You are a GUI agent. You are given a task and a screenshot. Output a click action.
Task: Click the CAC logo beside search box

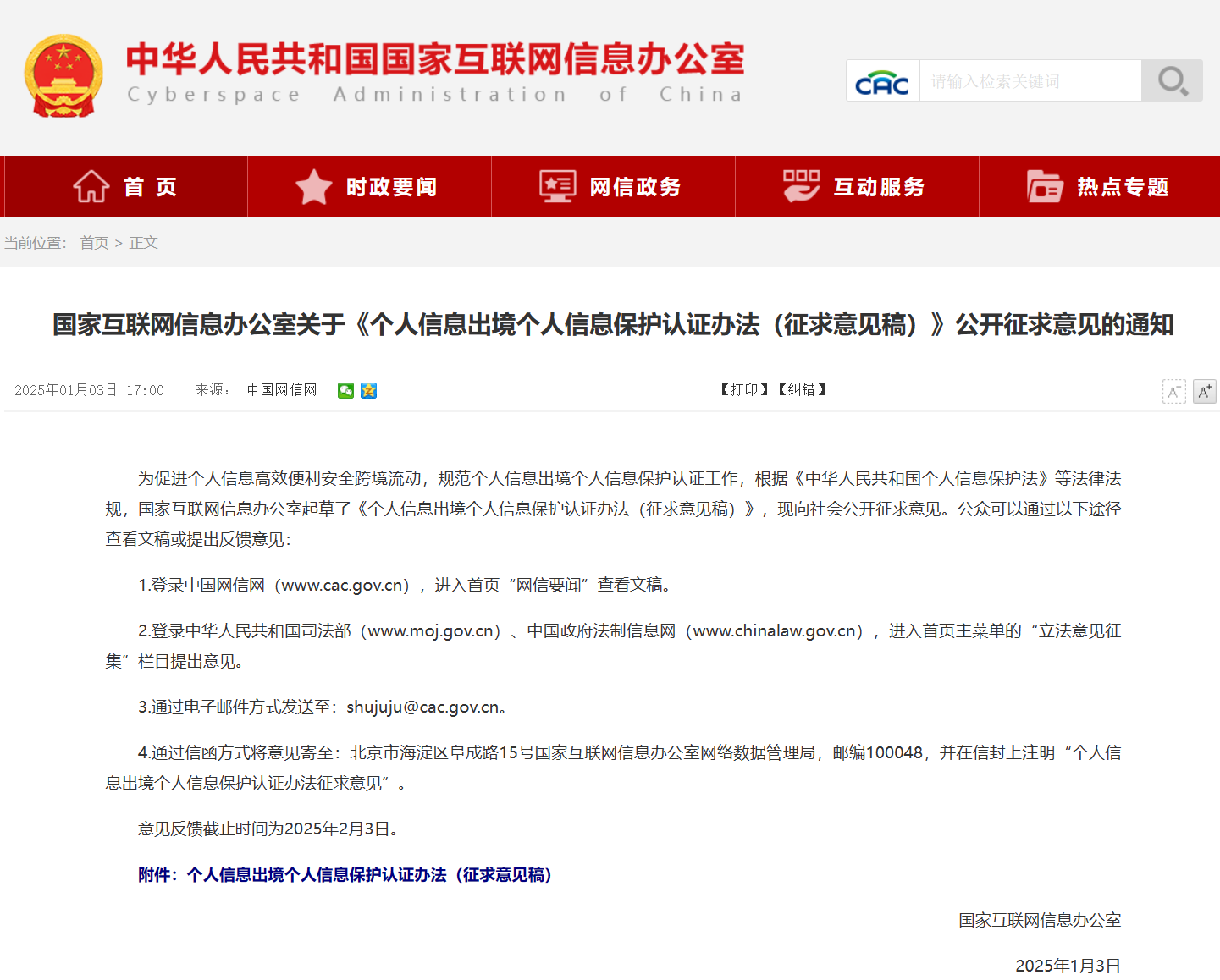coord(882,82)
